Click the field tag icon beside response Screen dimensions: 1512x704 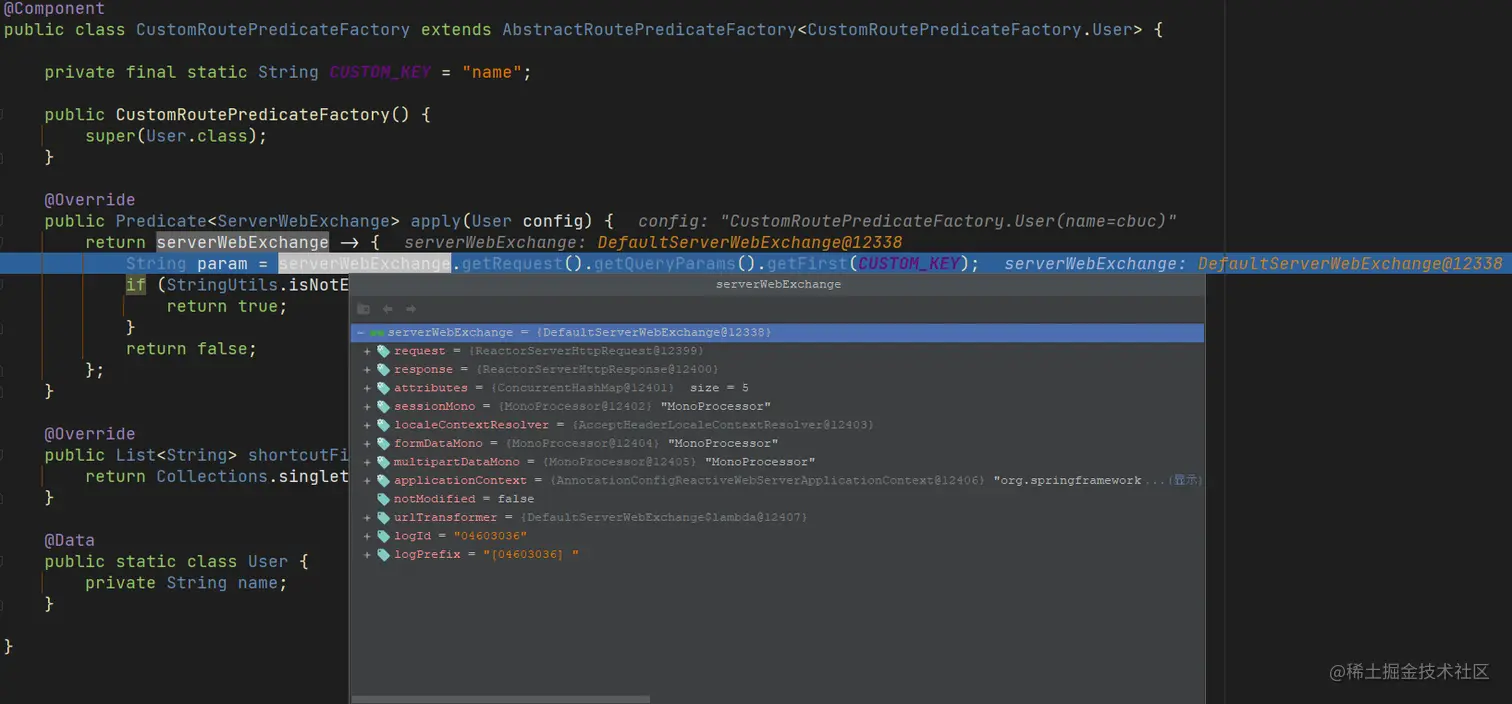point(383,370)
